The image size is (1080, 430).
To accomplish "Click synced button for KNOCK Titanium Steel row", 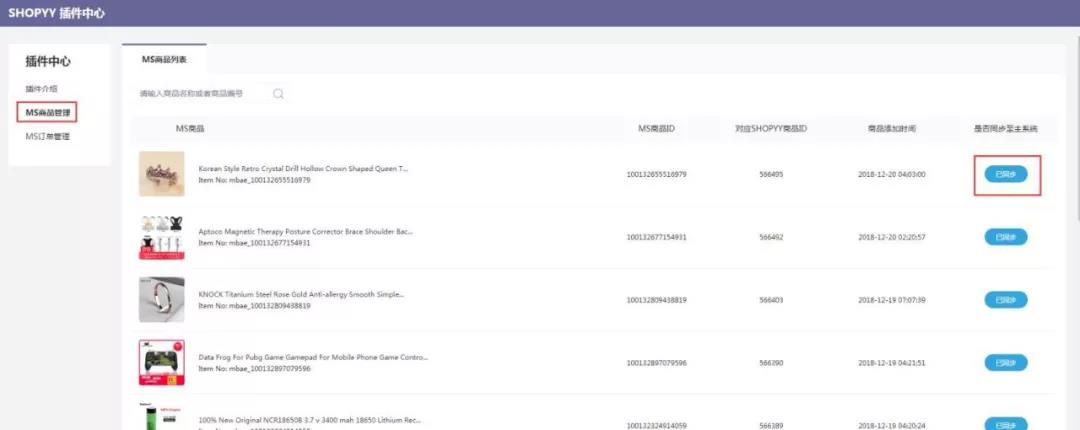I will pyautogui.click(x=1006, y=300).
